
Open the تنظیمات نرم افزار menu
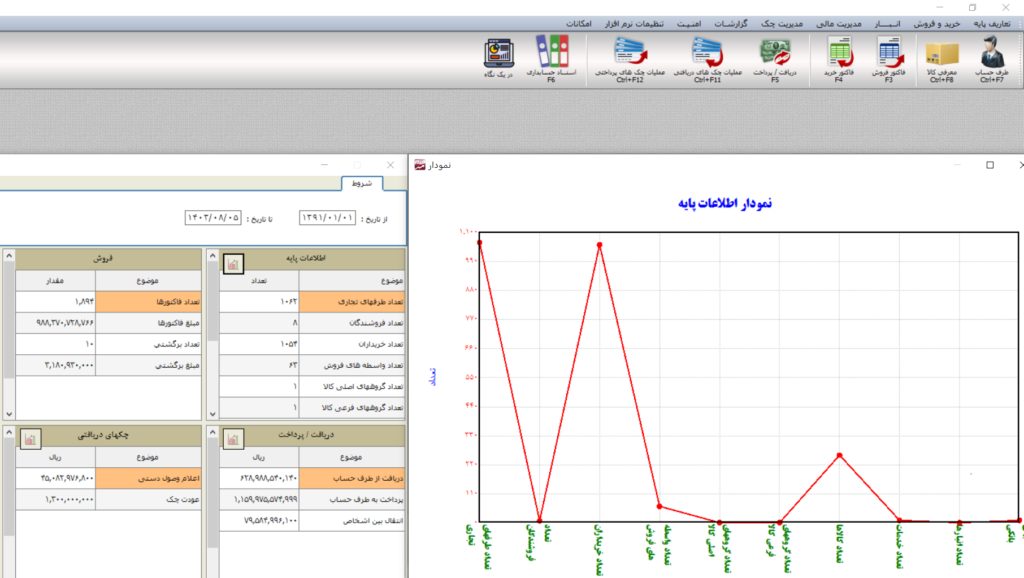tap(633, 24)
